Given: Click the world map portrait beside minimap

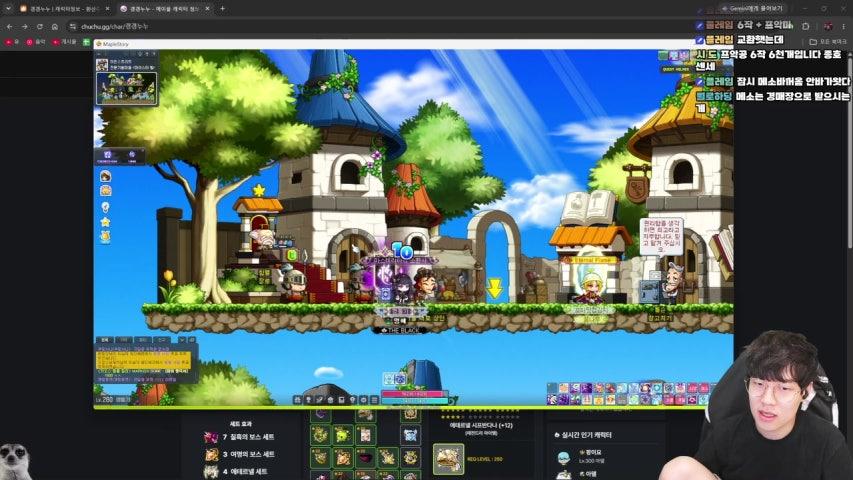Looking at the screenshot, I should [102, 65].
